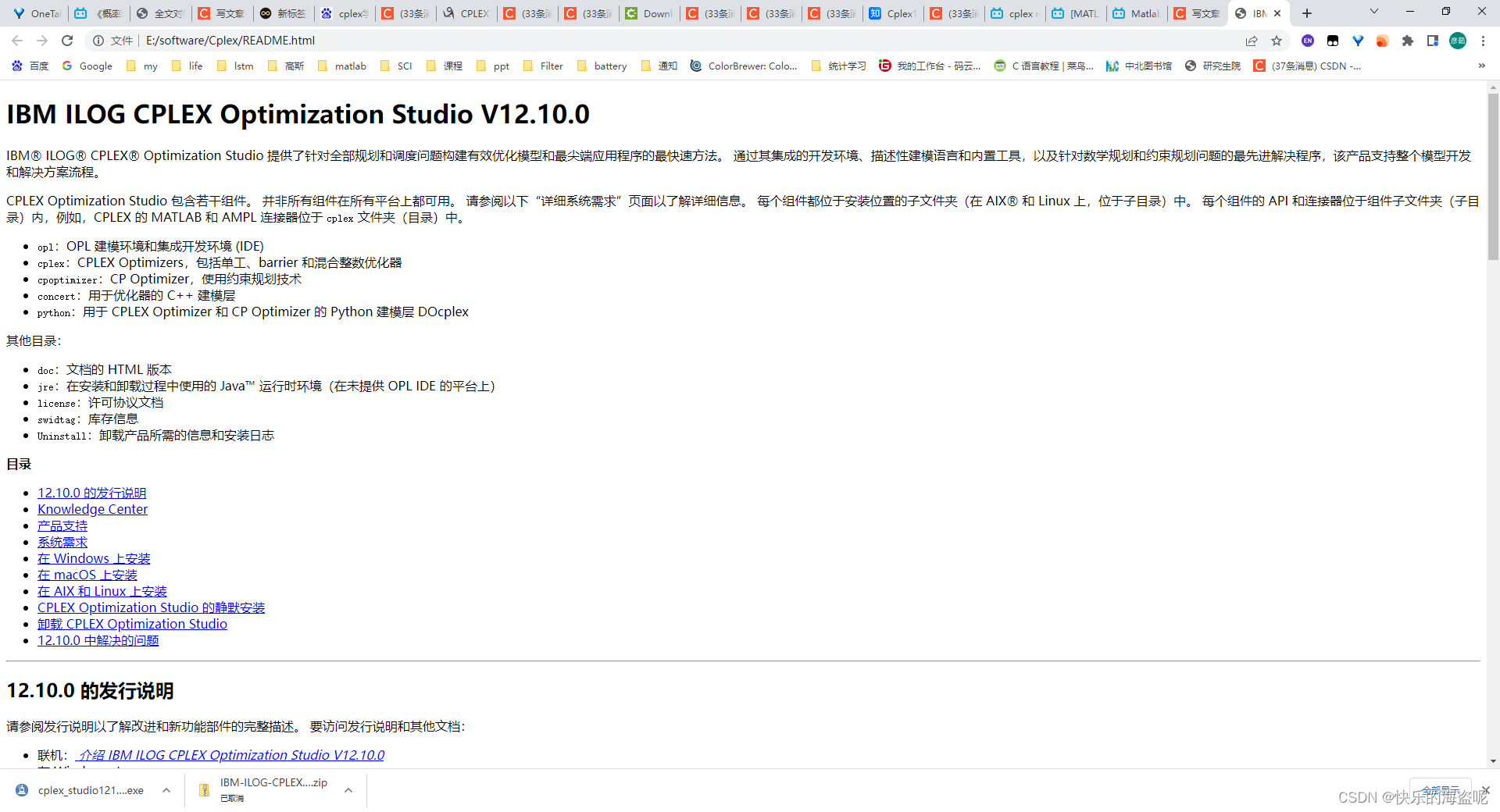1500x812 pixels.
Task: Open the CSDN 37条消息 bookmark
Action: point(1307,66)
